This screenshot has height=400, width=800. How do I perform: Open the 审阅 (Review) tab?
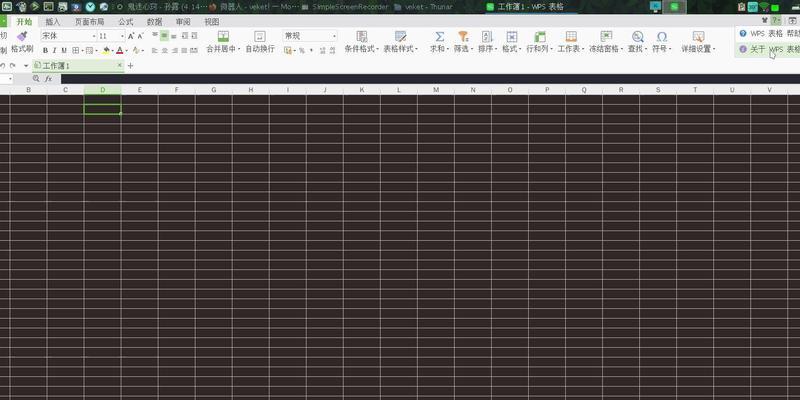tap(183, 22)
